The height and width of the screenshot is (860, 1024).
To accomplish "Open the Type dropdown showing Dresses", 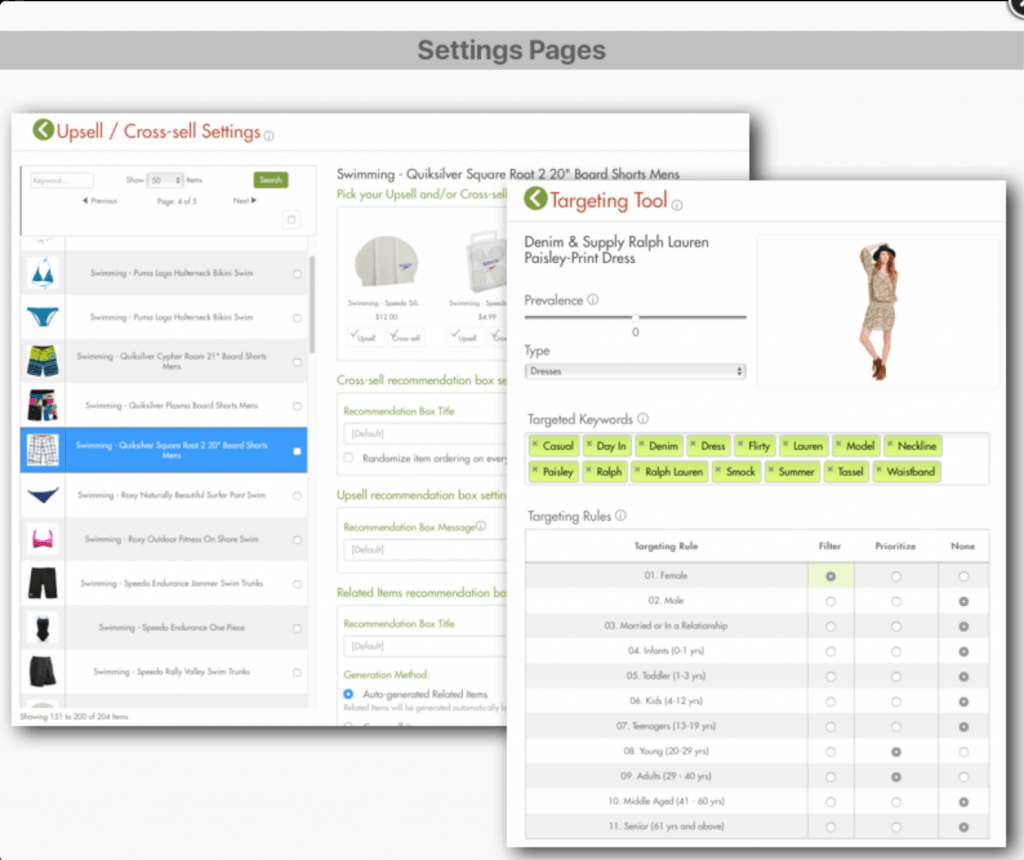I will [635, 371].
